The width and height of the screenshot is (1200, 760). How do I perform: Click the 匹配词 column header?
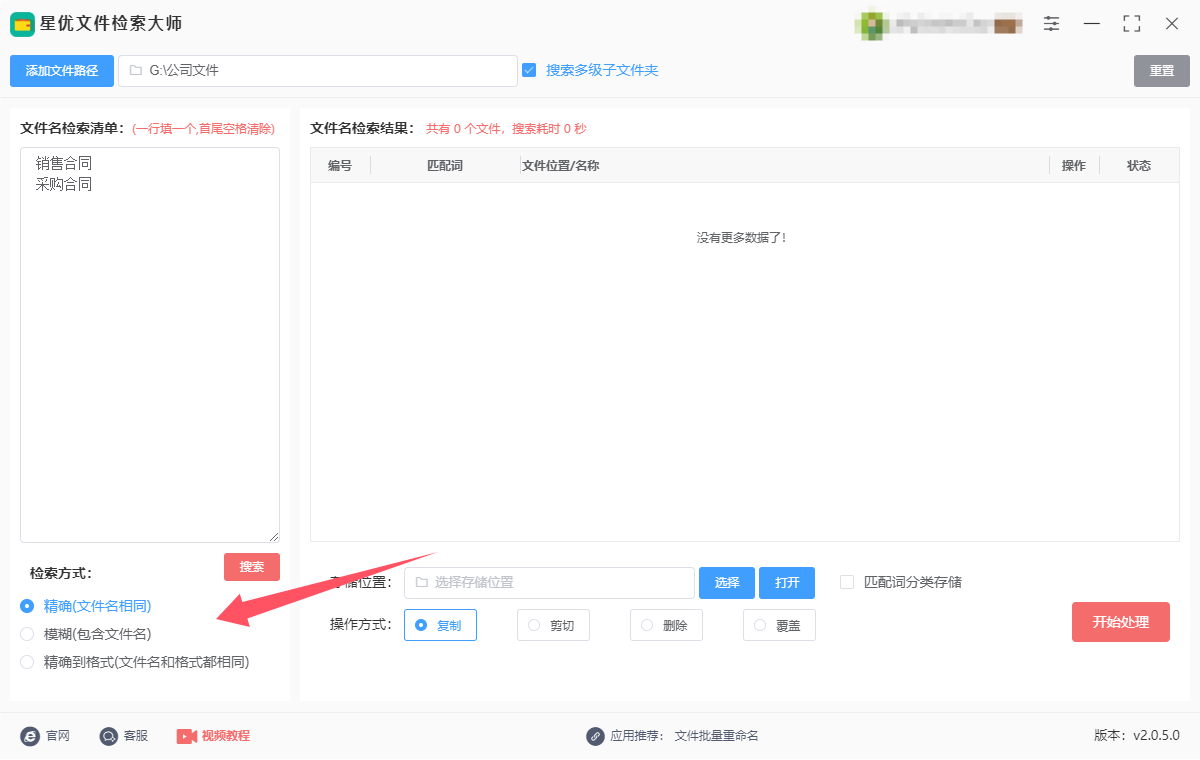coord(445,166)
